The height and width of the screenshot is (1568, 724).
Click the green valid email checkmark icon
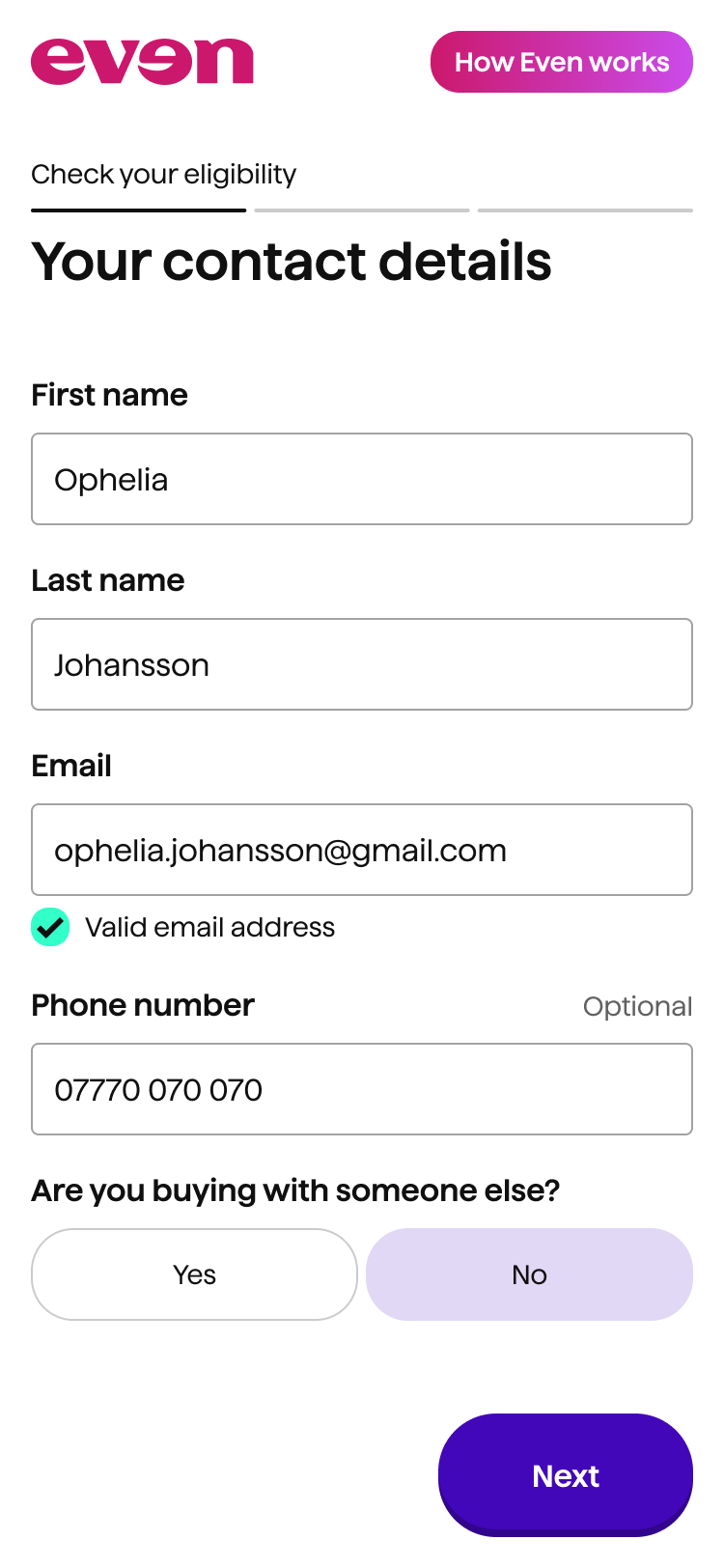[x=50, y=927]
